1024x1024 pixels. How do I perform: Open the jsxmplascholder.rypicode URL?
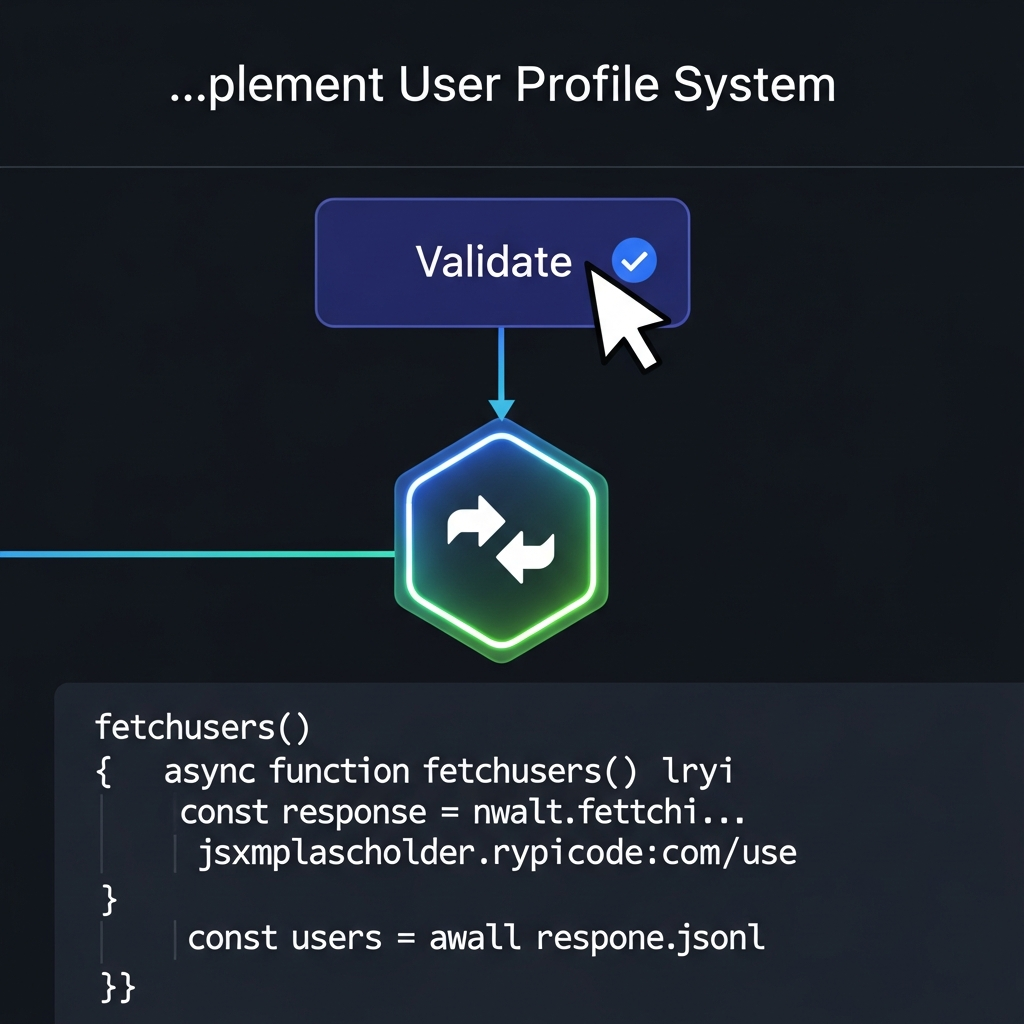[497, 854]
